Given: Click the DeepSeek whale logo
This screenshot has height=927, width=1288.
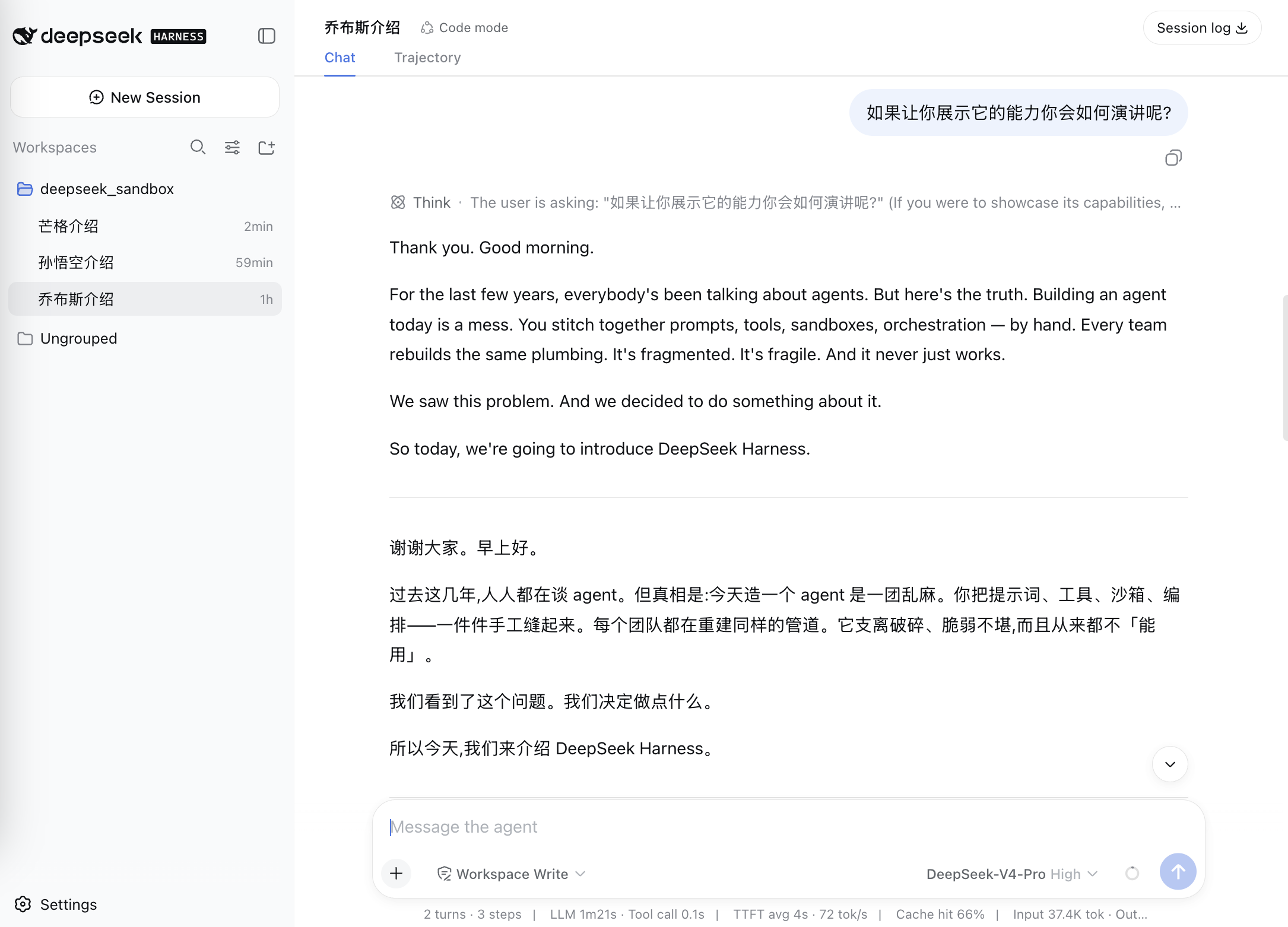Looking at the screenshot, I should tap(25, 36).
